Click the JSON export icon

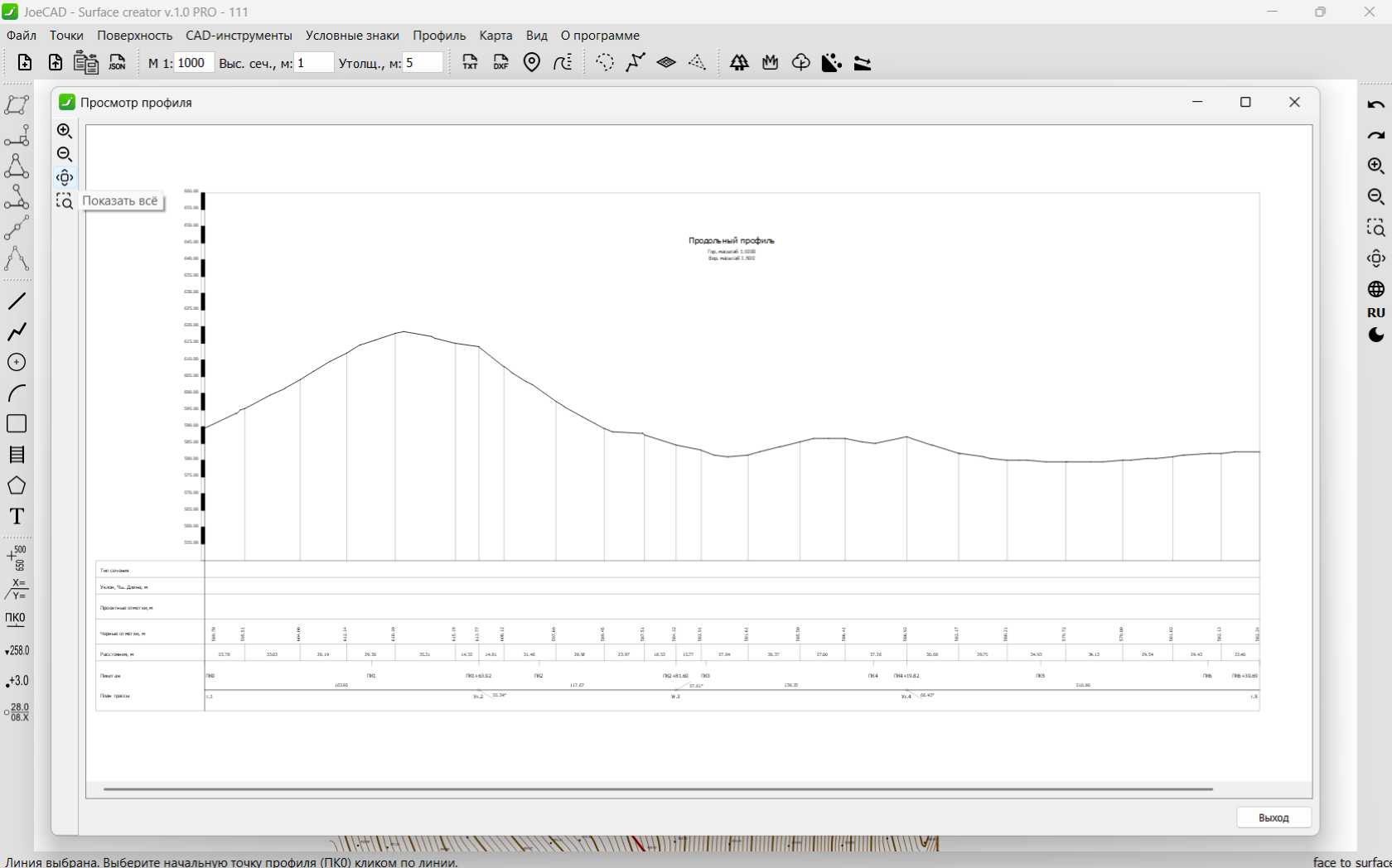coord(118,63)
